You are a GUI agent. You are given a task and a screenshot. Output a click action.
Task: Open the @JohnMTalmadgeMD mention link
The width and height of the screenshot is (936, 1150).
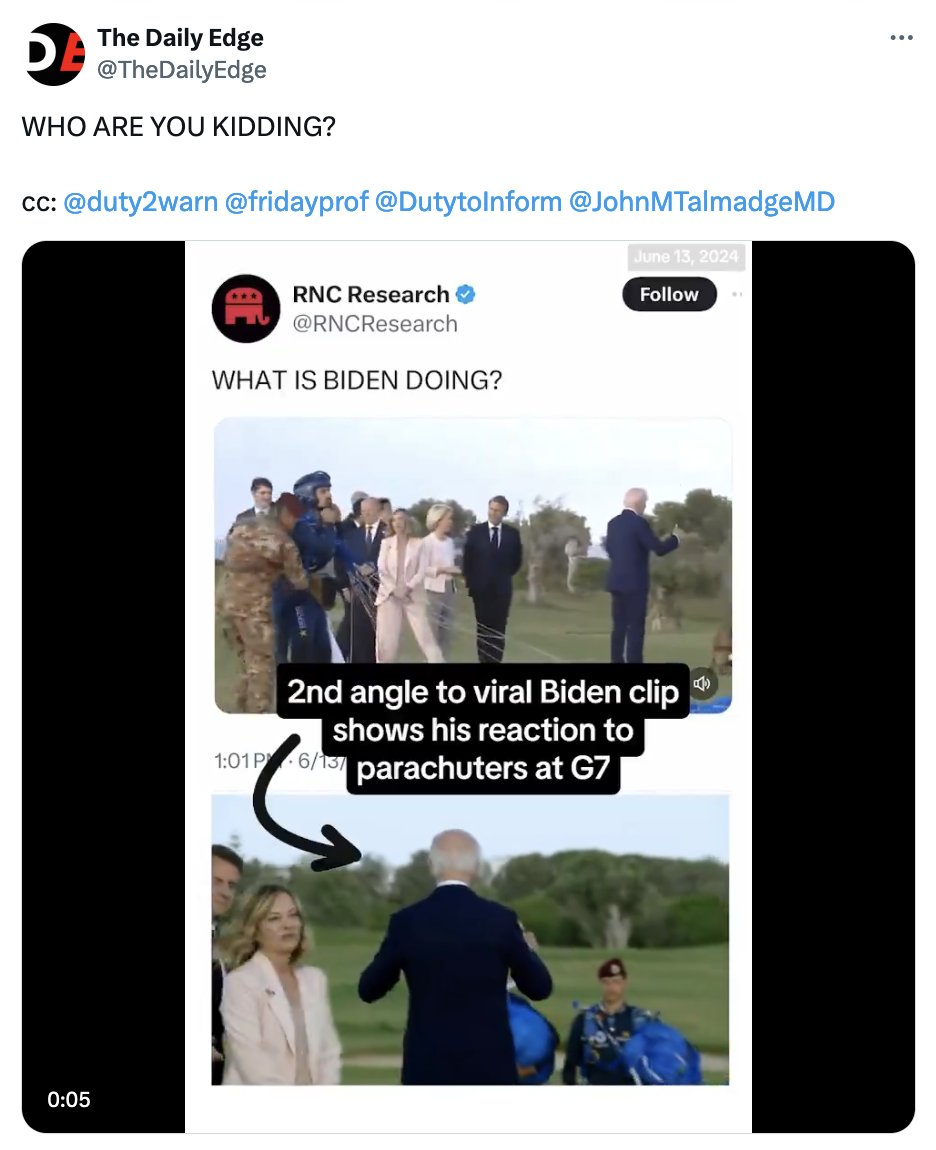701,202
